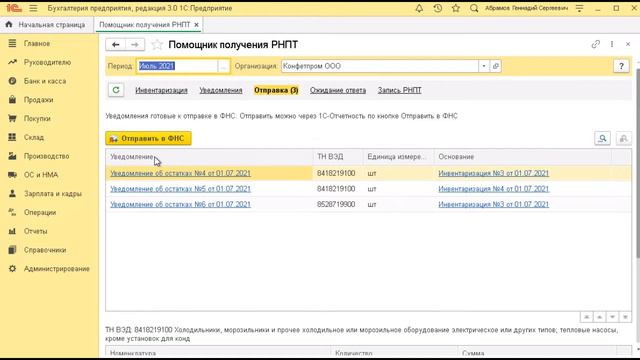This screenshot has width=640, height=360.
Task: Close the form with the X icon
Action: click(628, 44)
